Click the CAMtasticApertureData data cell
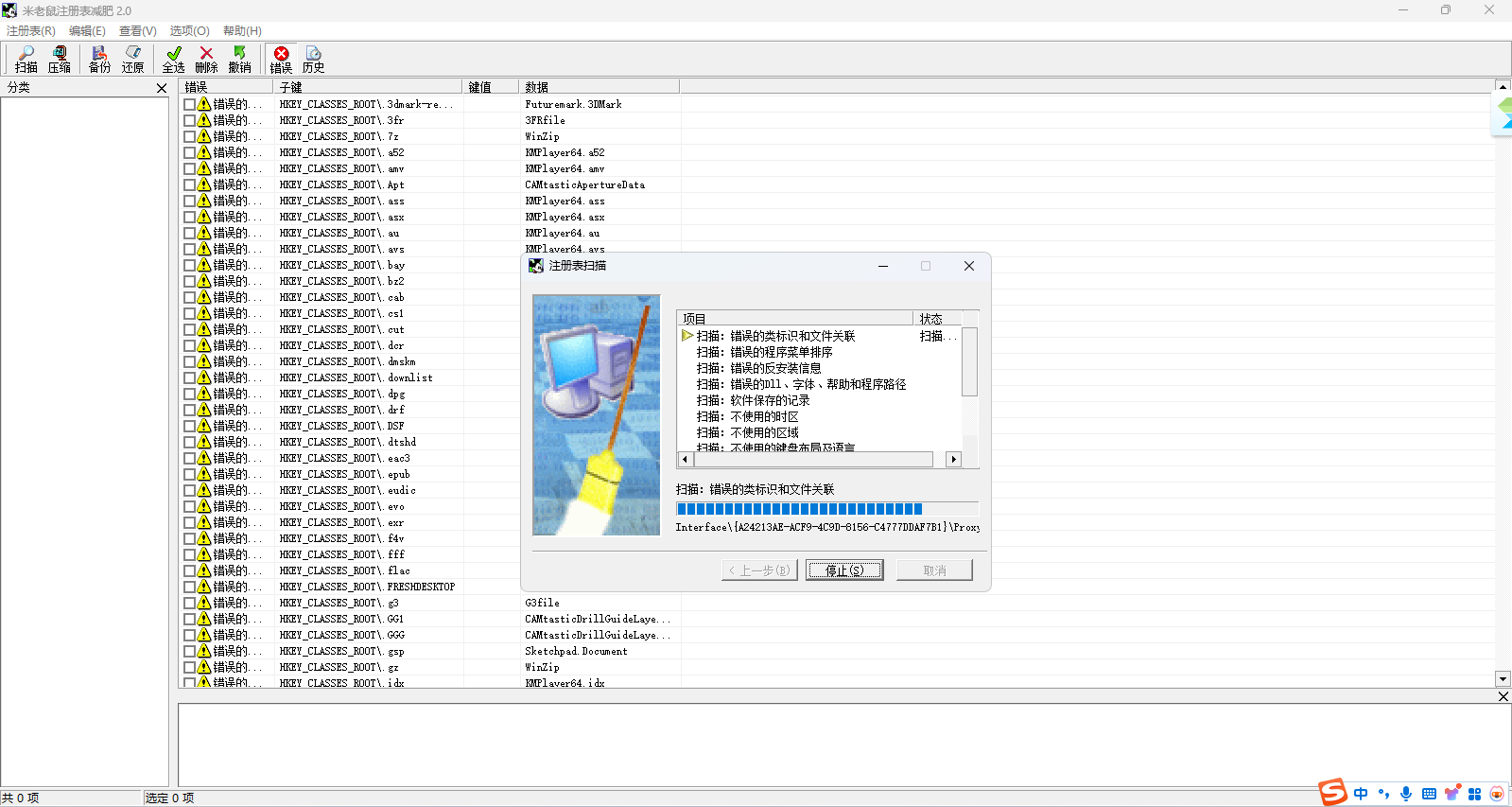This screenshot has width=1512, height=807. tap(584, 184)
